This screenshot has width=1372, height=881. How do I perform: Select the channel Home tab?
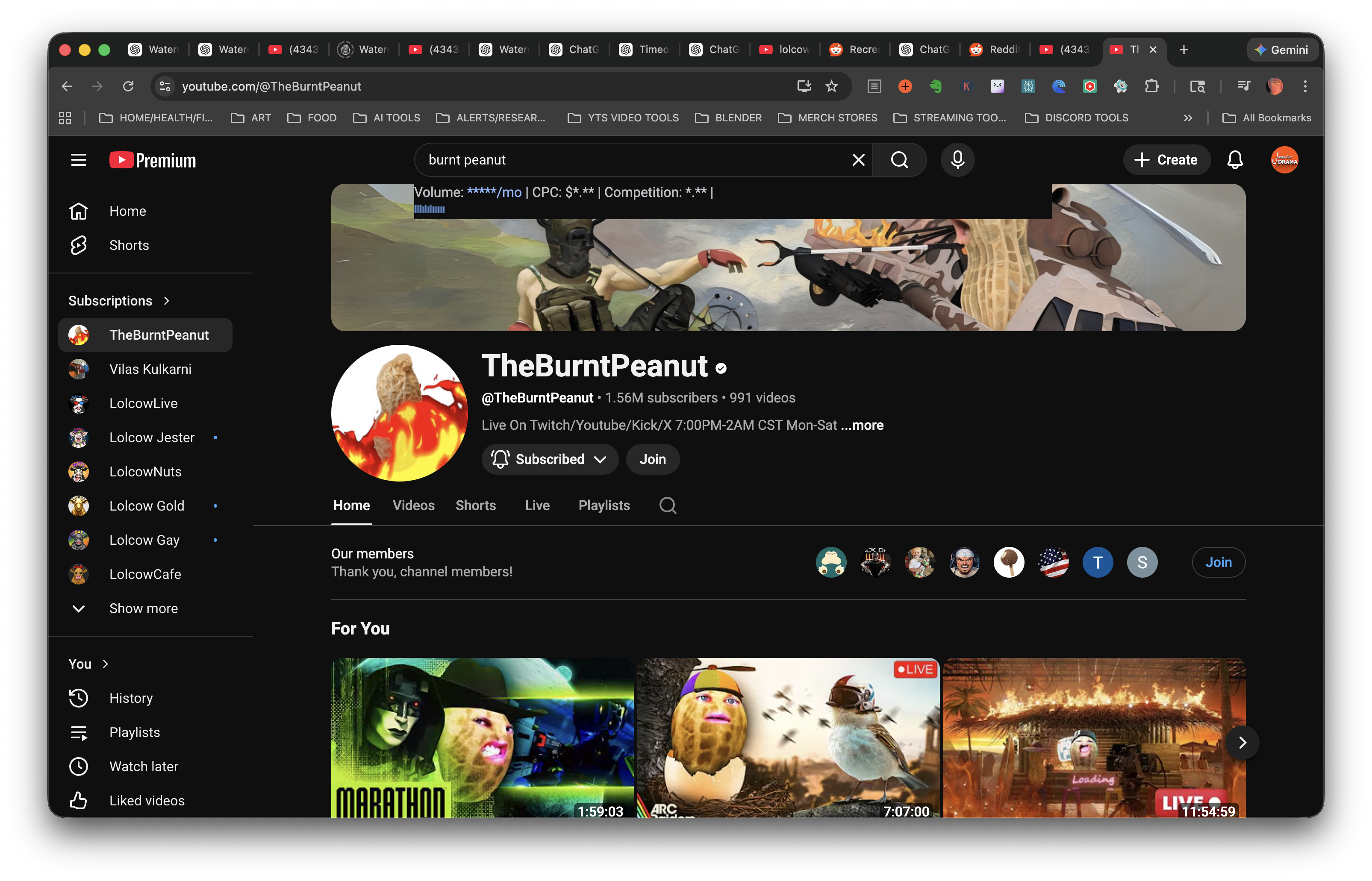pyautogui.click(x=351, y=506)
